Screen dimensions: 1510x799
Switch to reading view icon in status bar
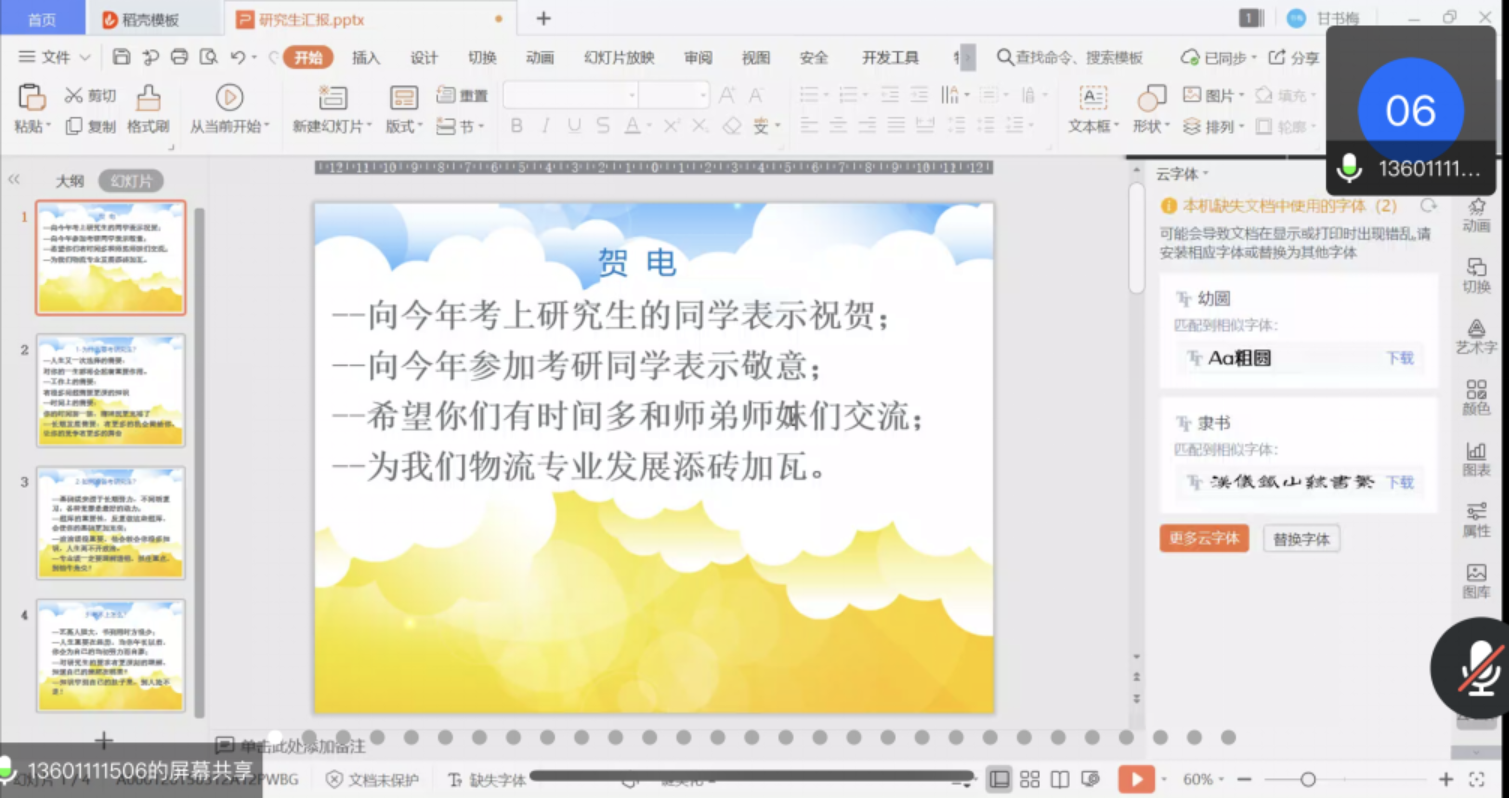(x=1060, y=779)
